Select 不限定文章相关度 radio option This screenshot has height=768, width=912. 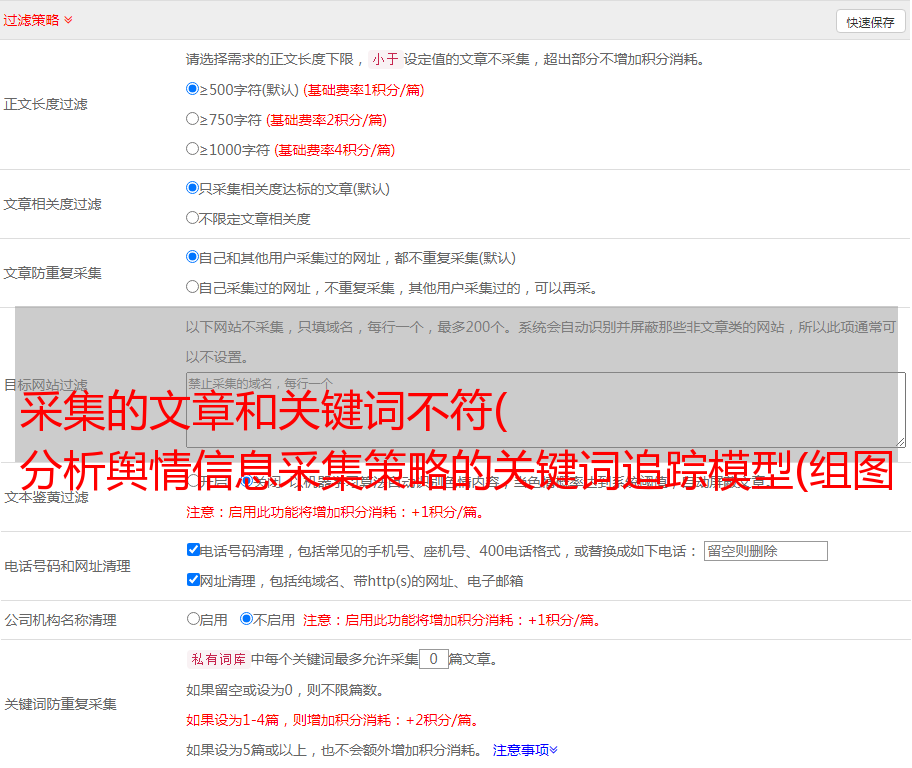193,218
